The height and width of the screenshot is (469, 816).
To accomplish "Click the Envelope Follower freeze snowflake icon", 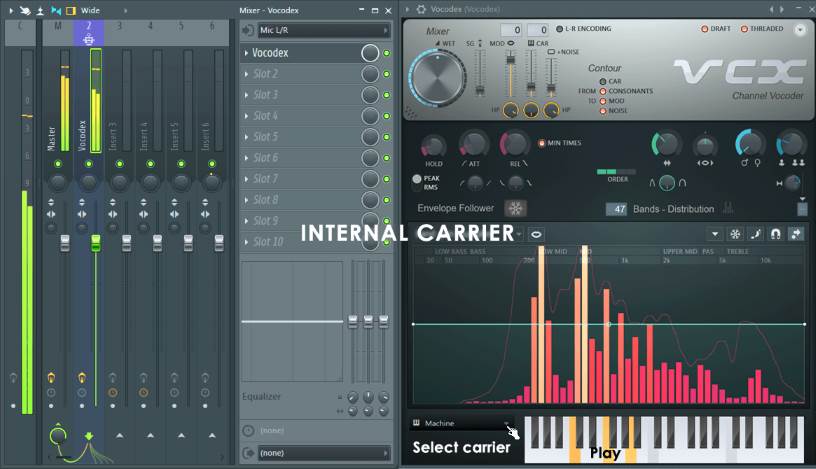I will pos(515,209).
